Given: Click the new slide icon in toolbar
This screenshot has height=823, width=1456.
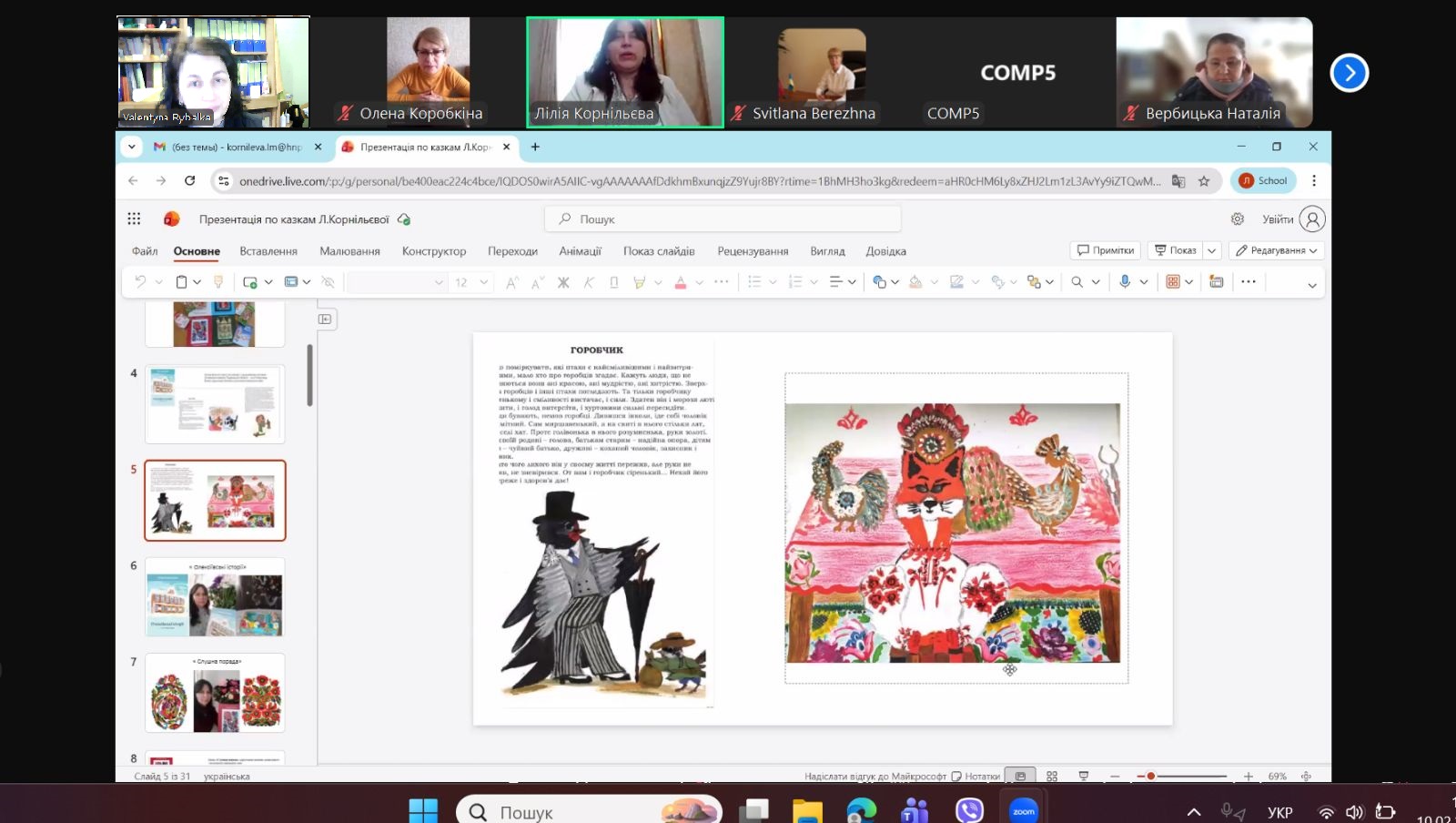Looking at the screenshot, I should pyautogui.click(x=250, y=282).
